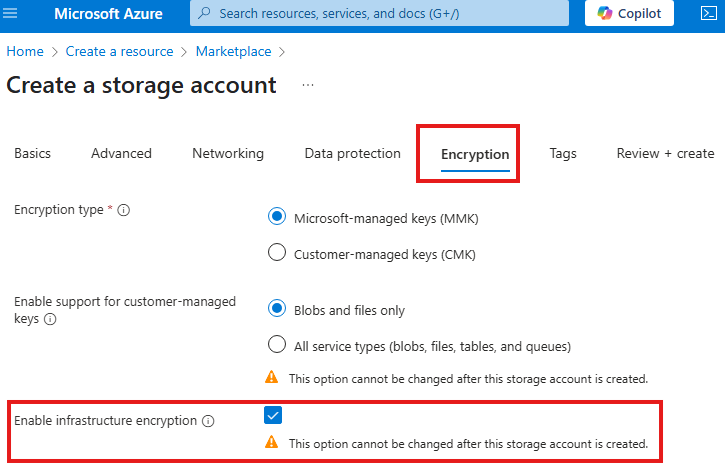
Task: Switch to the Networking tab
Action: click(228, 154)
